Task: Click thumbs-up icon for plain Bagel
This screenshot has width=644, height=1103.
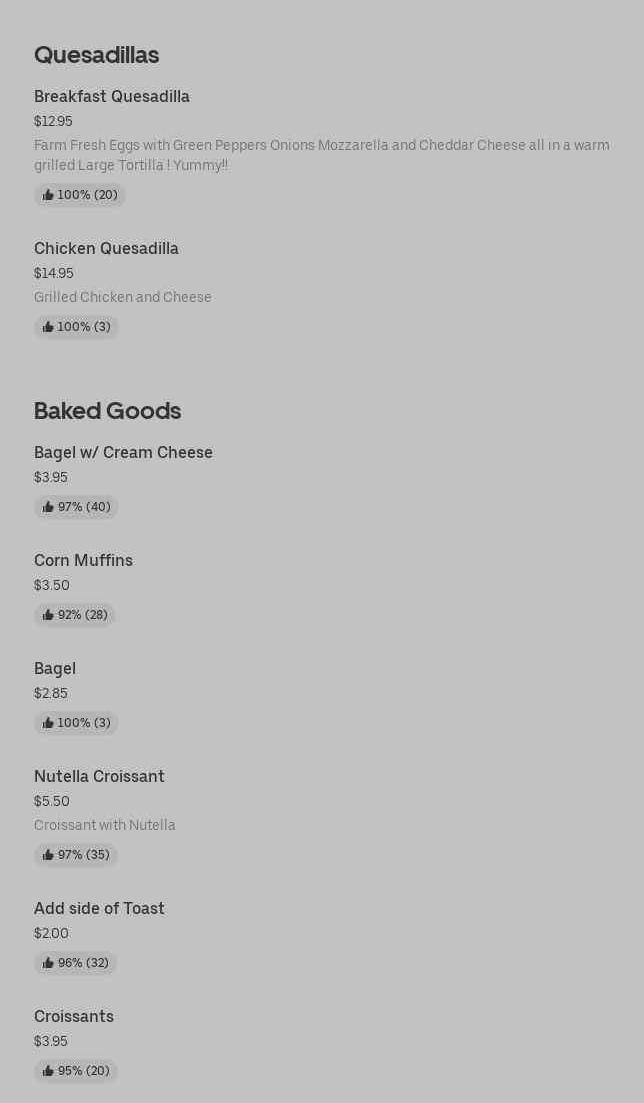Action: 48,723
